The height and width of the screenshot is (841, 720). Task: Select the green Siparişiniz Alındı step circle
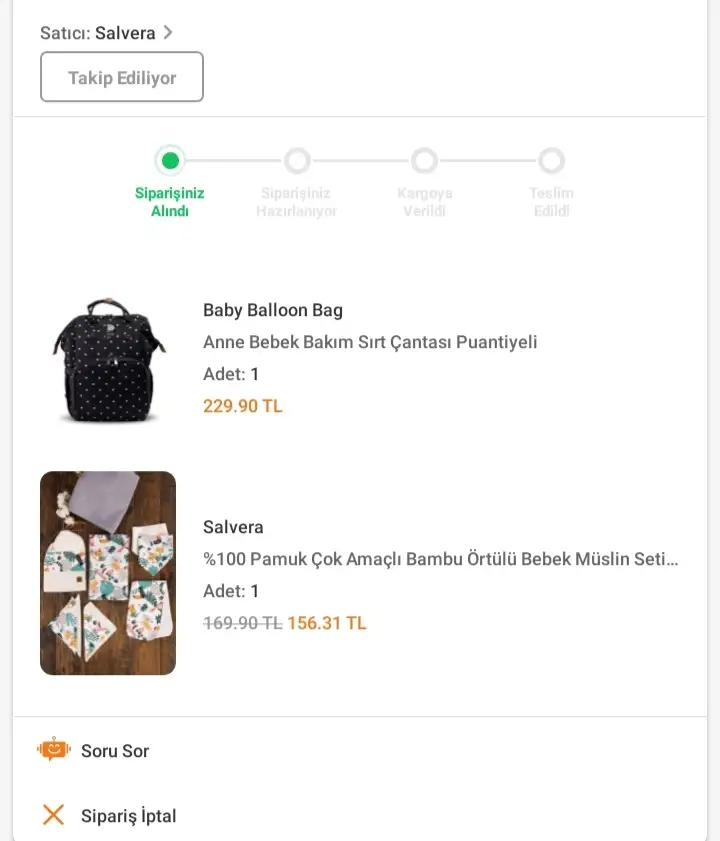pos(170,160)
